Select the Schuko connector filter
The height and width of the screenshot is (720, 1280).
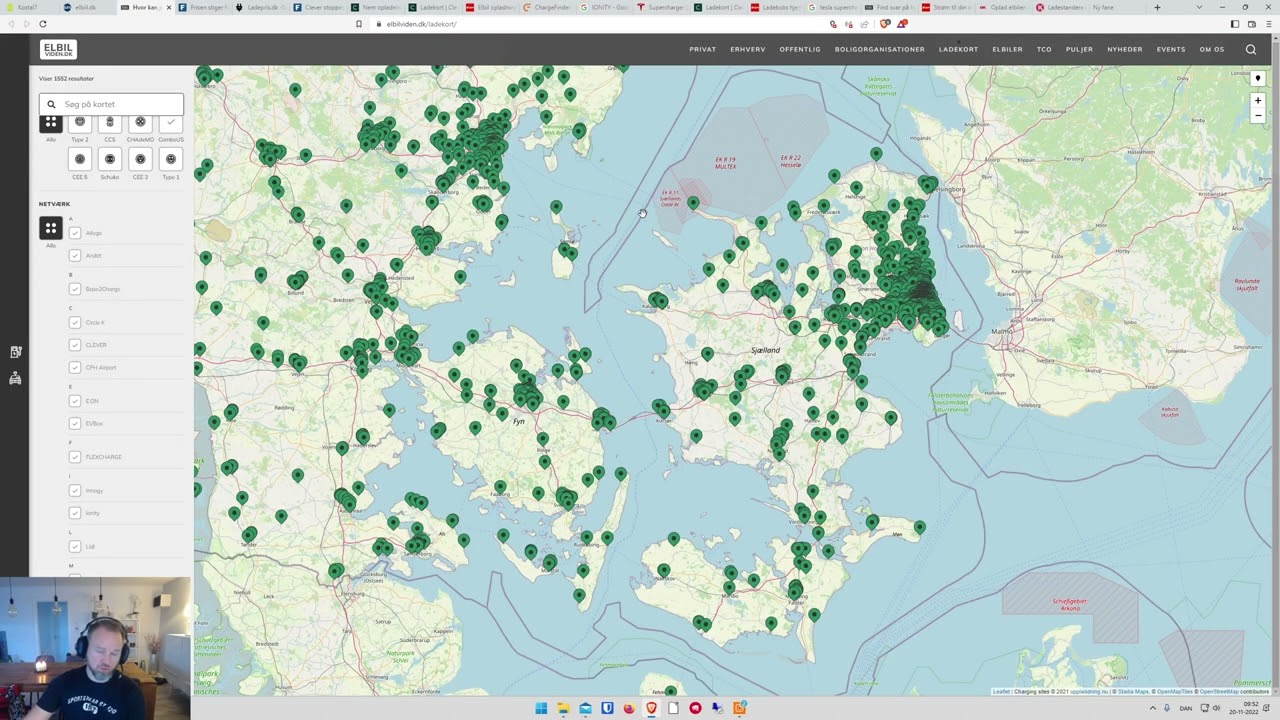(x=110, y=159)
